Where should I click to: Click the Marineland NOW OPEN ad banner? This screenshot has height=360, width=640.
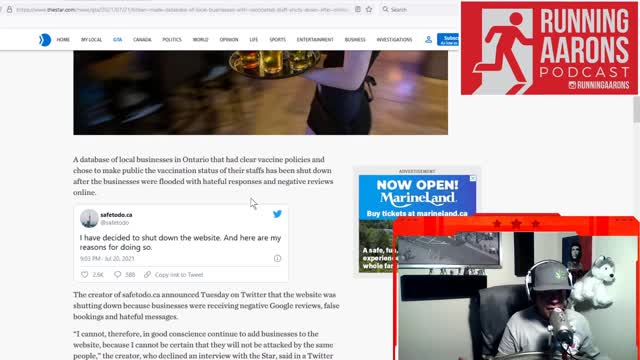[417, 197]
